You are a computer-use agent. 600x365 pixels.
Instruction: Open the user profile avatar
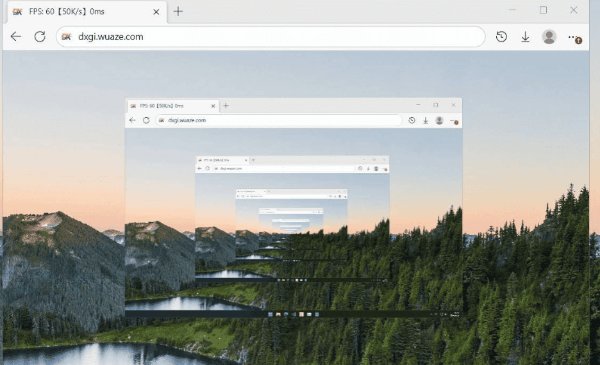coord(549,37)
